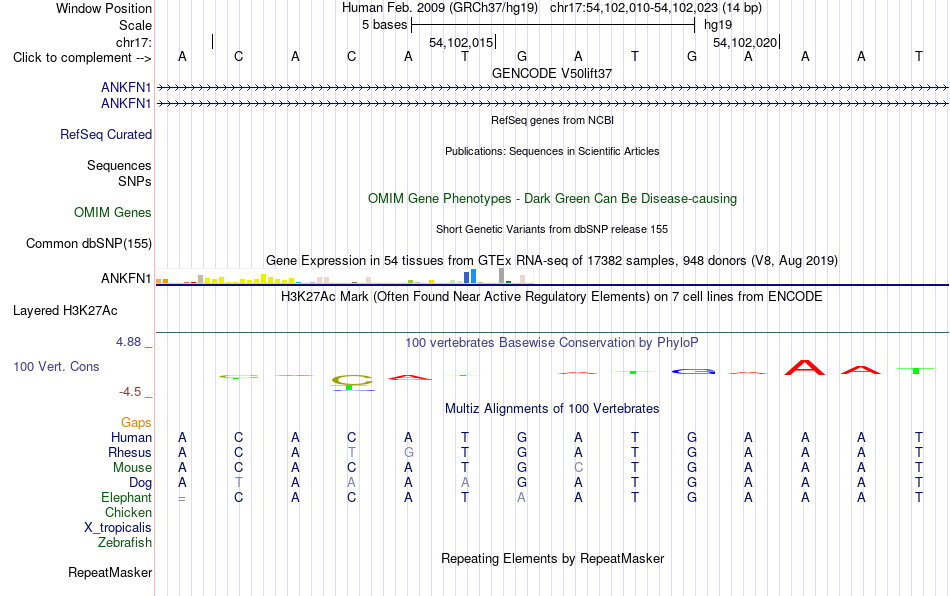Screen dimensions: 950x596
Task: Click the Mouse species row label
Action: click(x=132, y=468)
